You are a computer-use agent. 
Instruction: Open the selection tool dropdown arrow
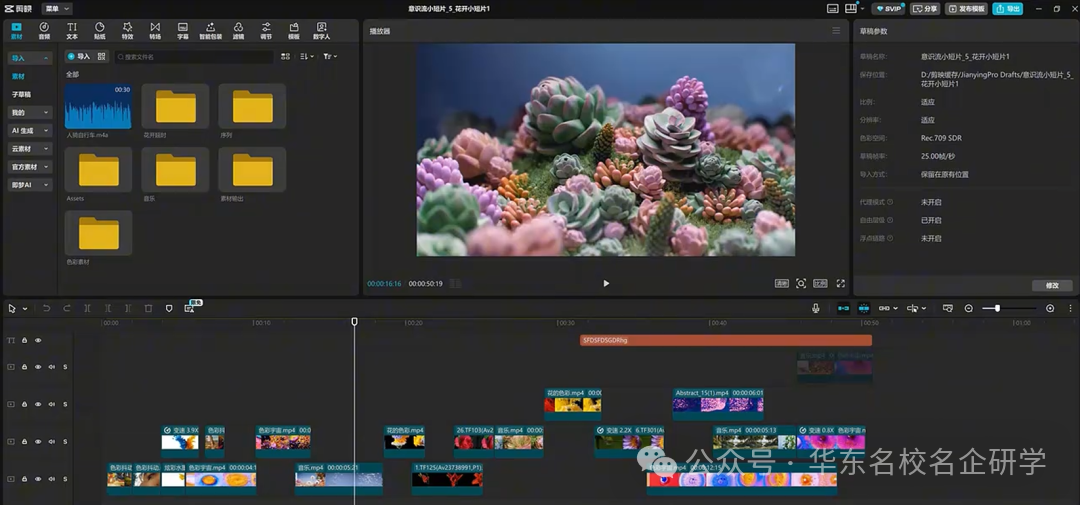[x=25, y=308]
